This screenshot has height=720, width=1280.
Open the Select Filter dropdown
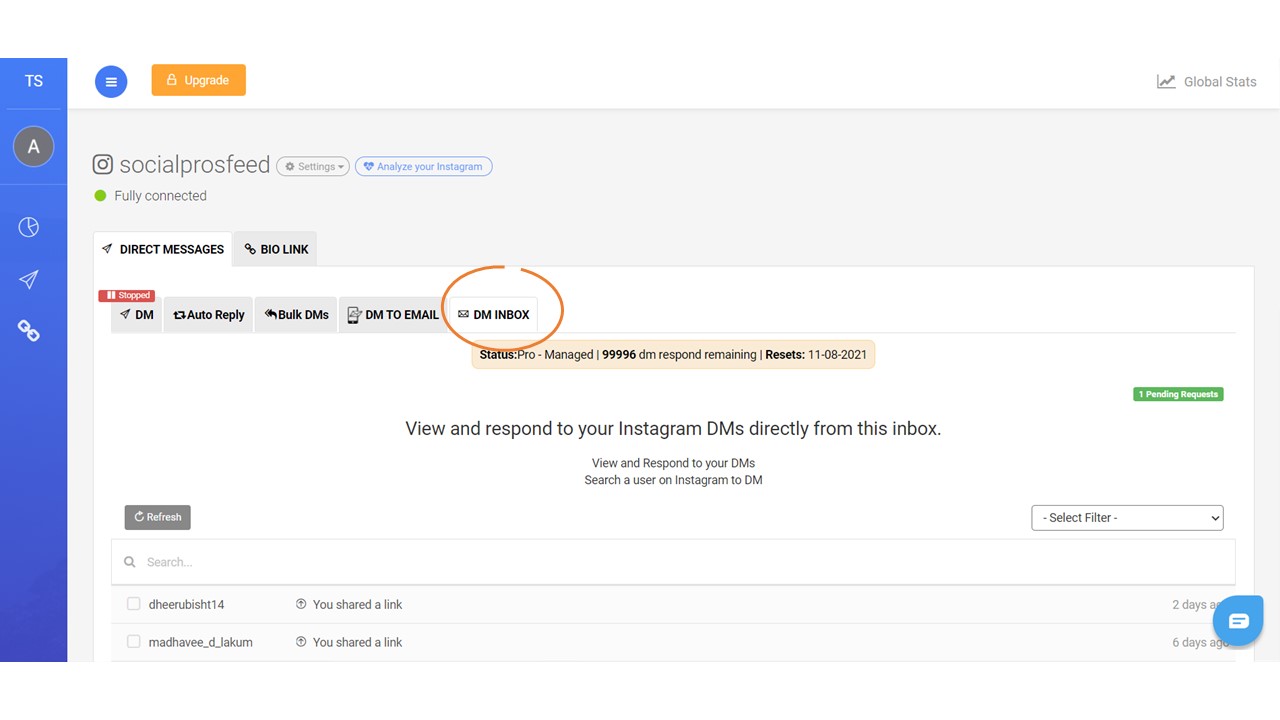click(x=1127, y=517)
